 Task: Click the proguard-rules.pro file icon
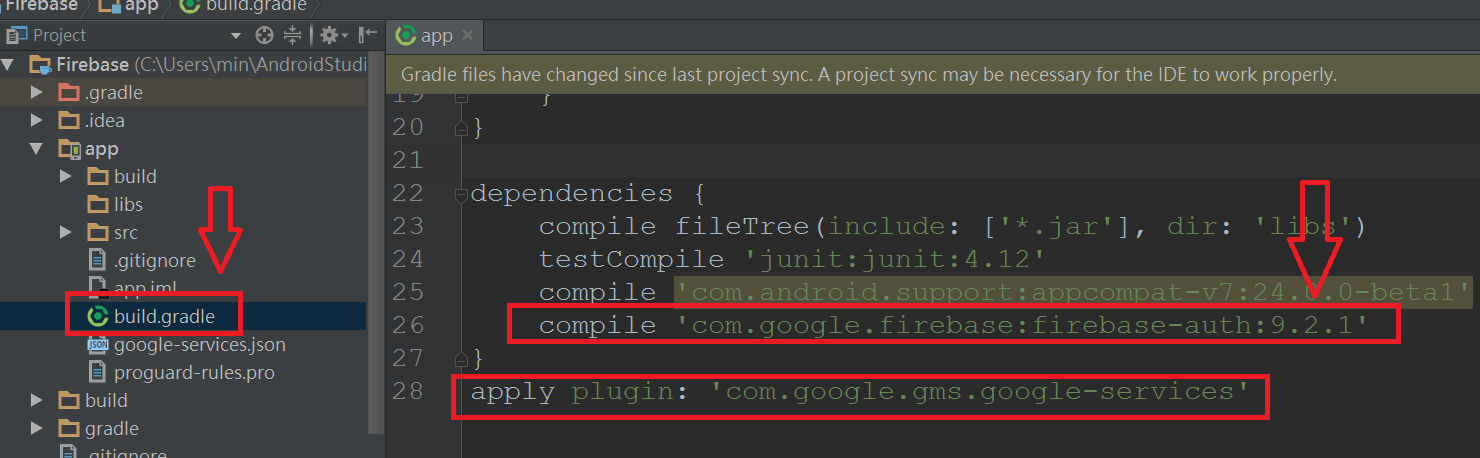[97, 373]
